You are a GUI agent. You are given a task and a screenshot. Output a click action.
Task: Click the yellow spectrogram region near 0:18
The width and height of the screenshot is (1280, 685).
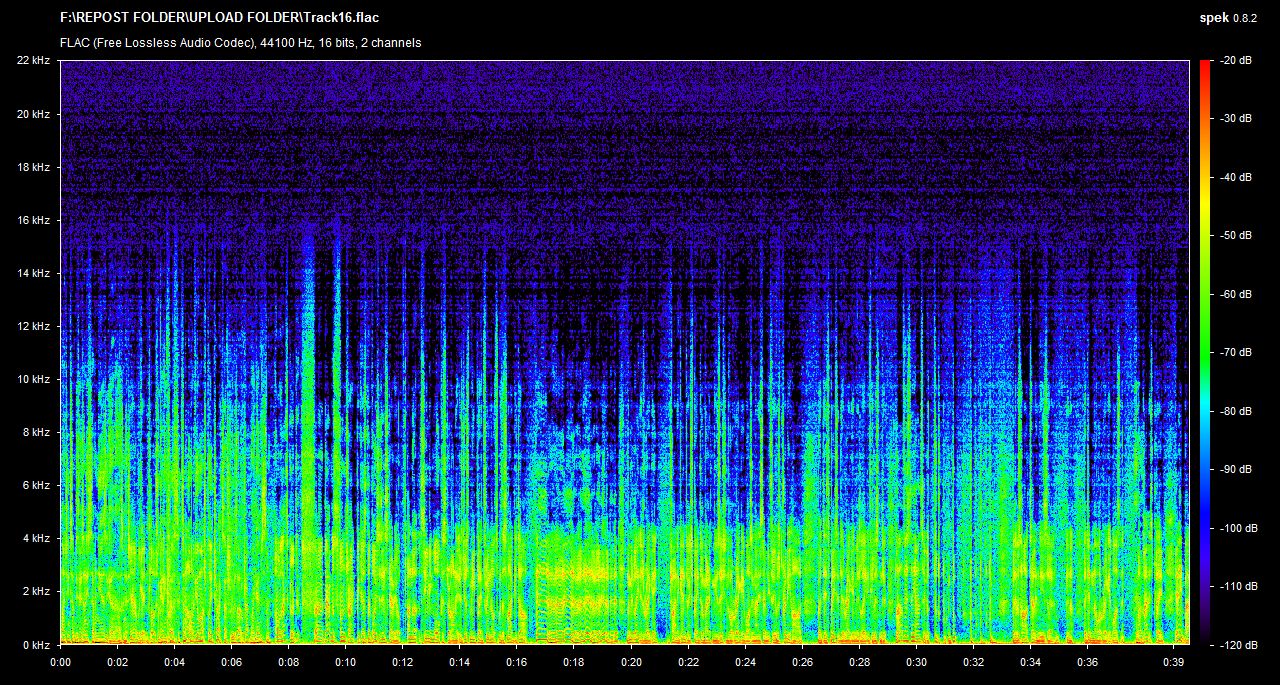585,572
